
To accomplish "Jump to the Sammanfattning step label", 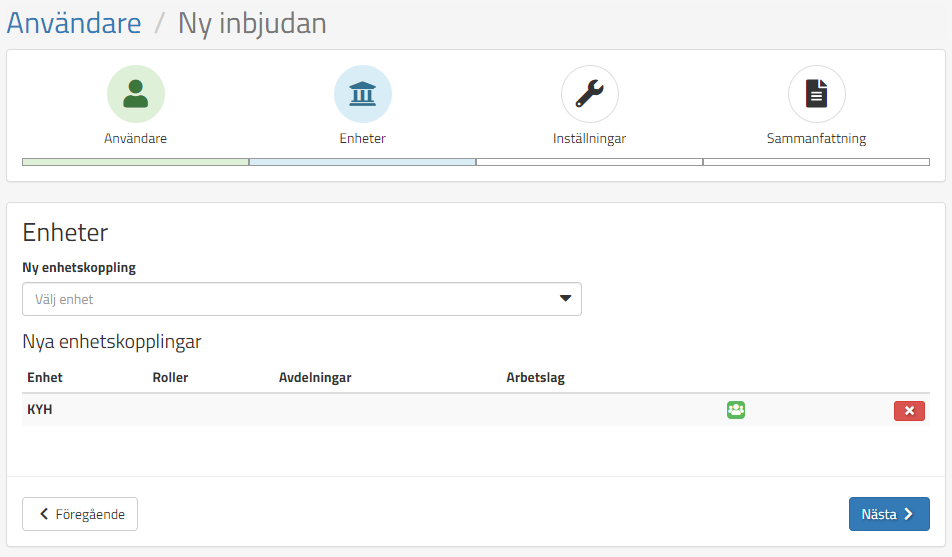I will click(816, 139).
